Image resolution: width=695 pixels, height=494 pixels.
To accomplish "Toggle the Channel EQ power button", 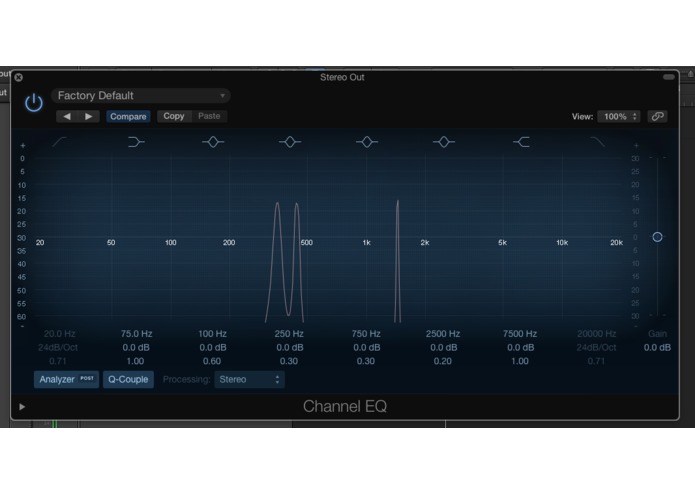I will click(34, 103).
